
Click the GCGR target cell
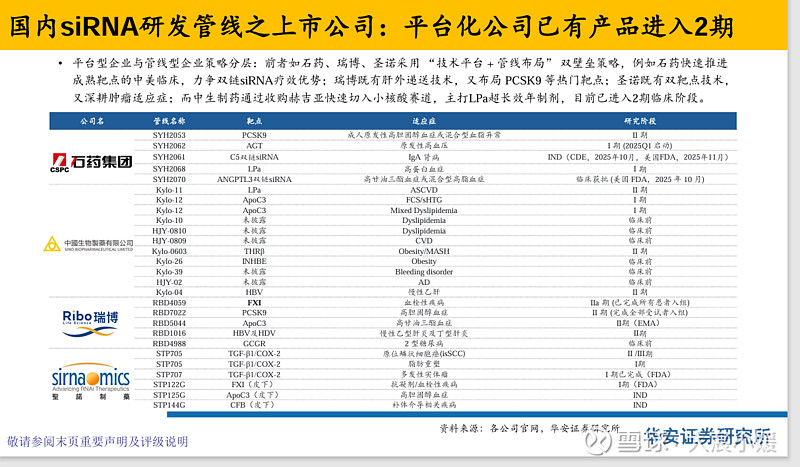[x=254, y=343]
